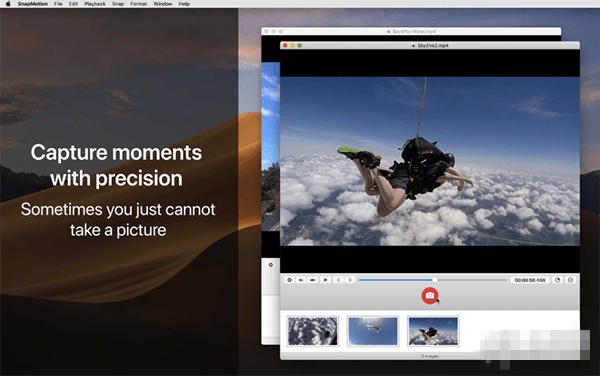Click the image count label below thumbnails
Screen dimensions: 600x376
pos(430,356)
